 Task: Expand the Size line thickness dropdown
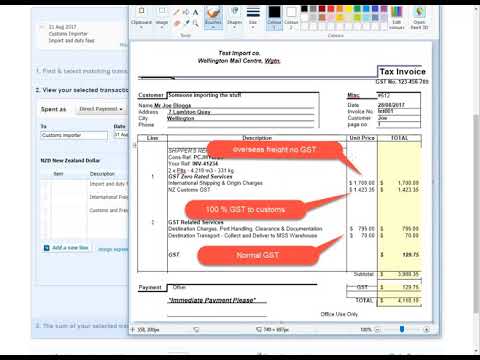coord(253,18)
